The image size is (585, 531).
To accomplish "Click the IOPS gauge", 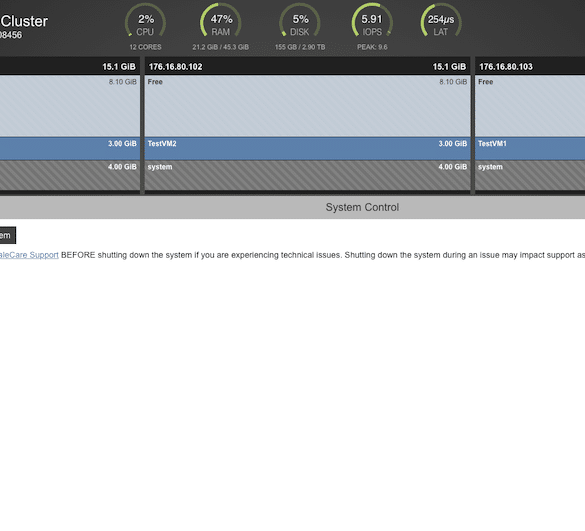I will (x=372, y=21).
